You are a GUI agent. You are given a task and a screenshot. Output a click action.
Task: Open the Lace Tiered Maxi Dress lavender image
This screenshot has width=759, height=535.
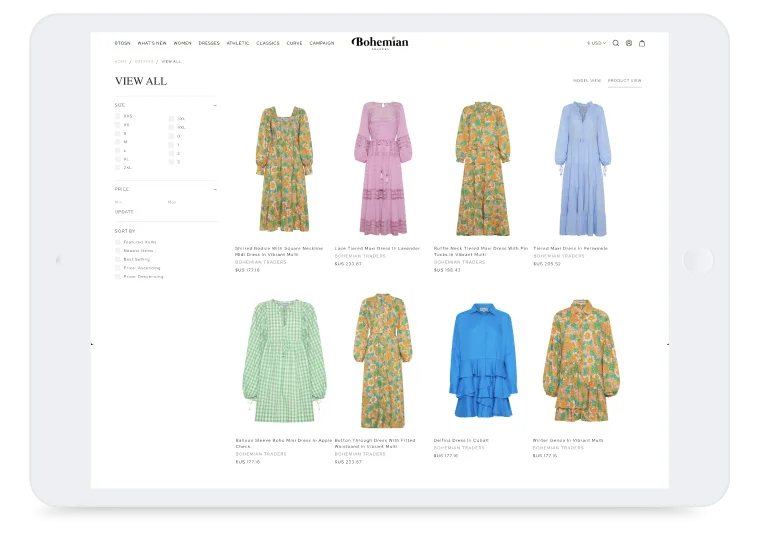point(383,168)
